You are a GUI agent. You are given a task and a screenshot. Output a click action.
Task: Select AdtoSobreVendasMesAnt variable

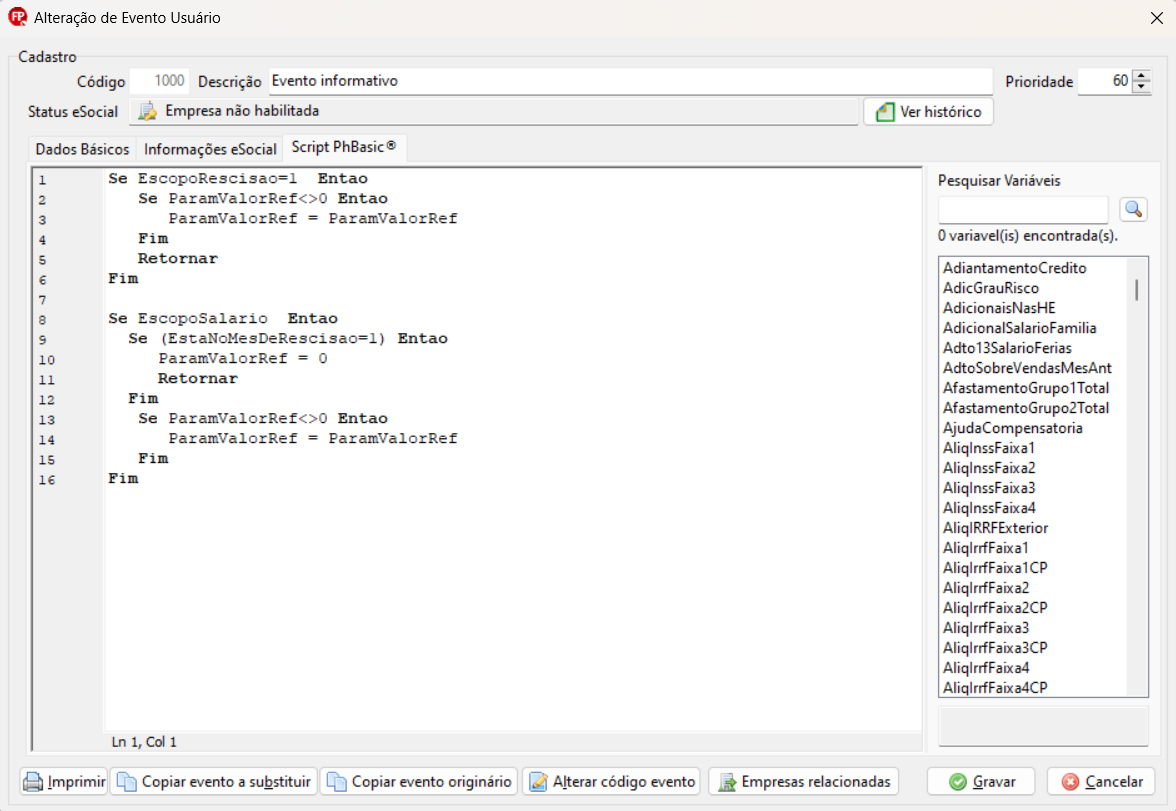(x=1027, y=368)
